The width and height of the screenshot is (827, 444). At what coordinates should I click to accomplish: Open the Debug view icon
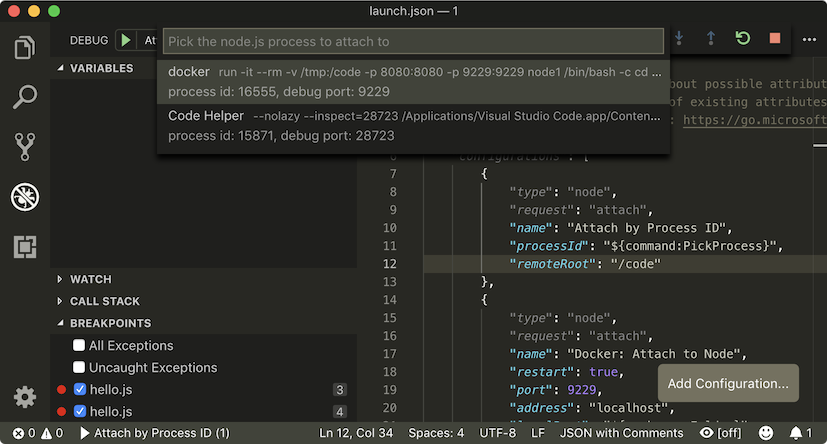coord(25,197)
